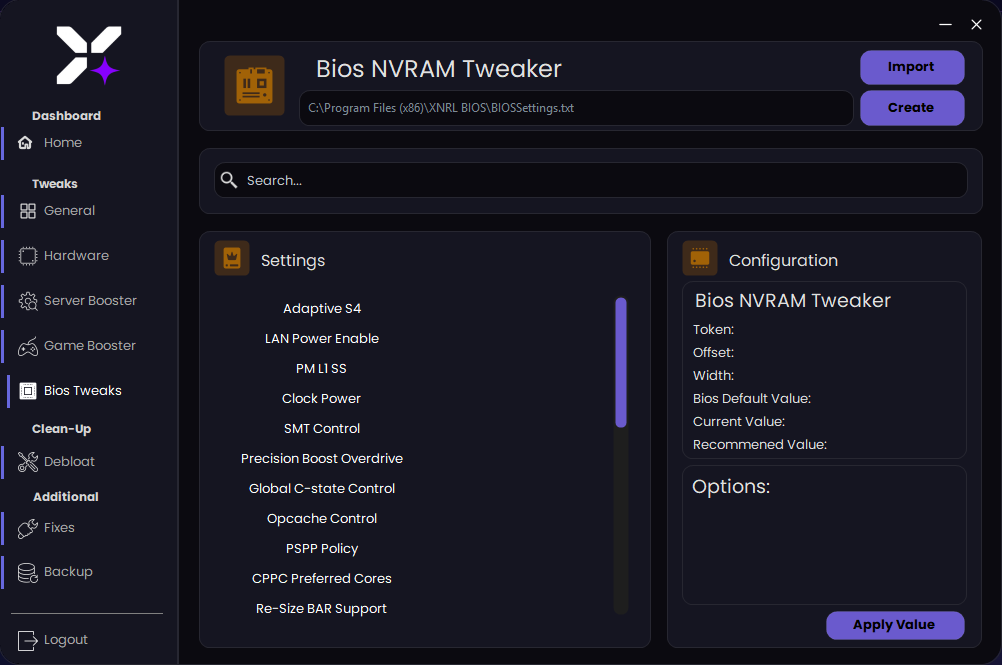
Task: Click the Home icon in the sidebar
Action: coord(26,142)
